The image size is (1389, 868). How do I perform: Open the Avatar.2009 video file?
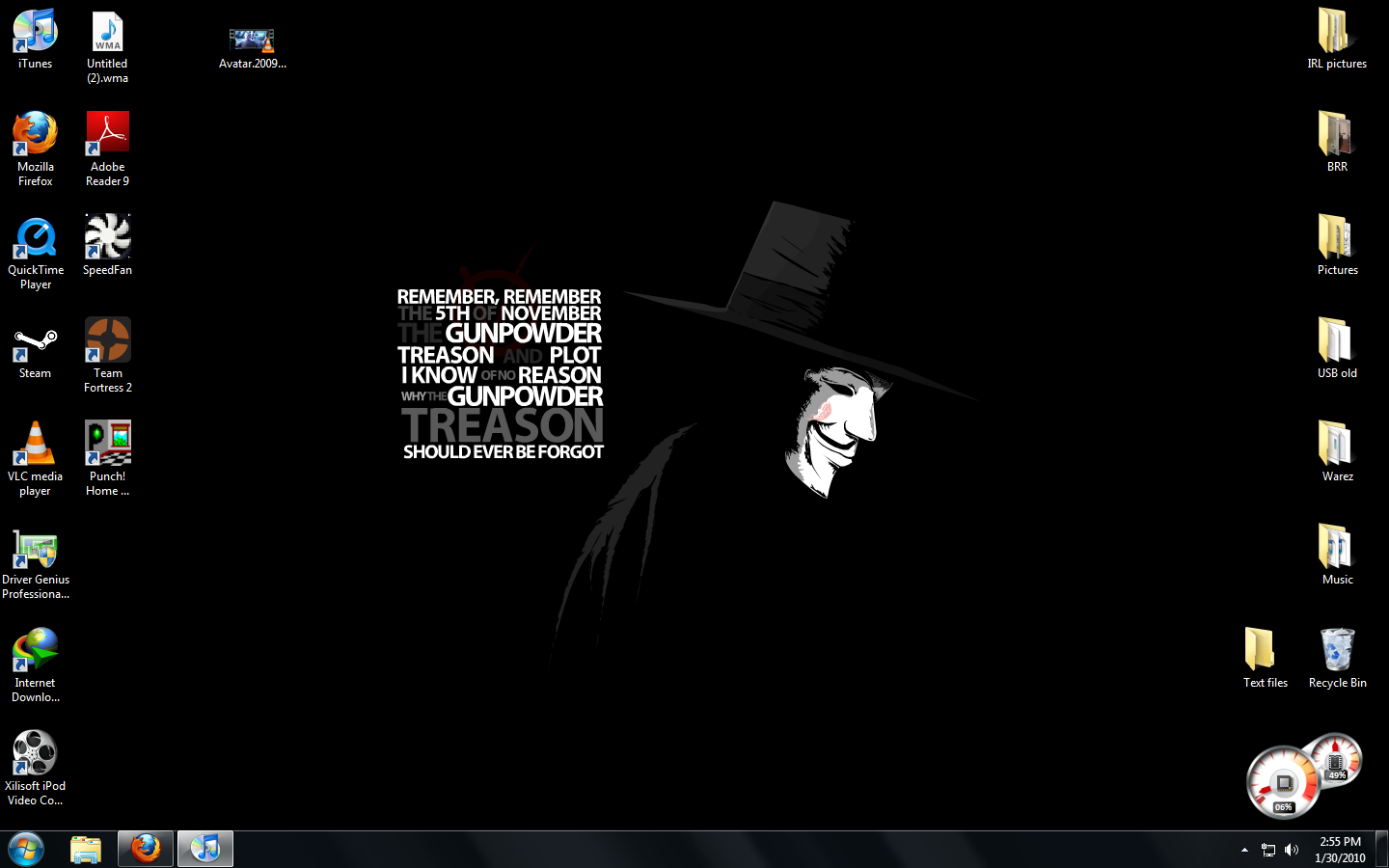click(x=252, y=39)
